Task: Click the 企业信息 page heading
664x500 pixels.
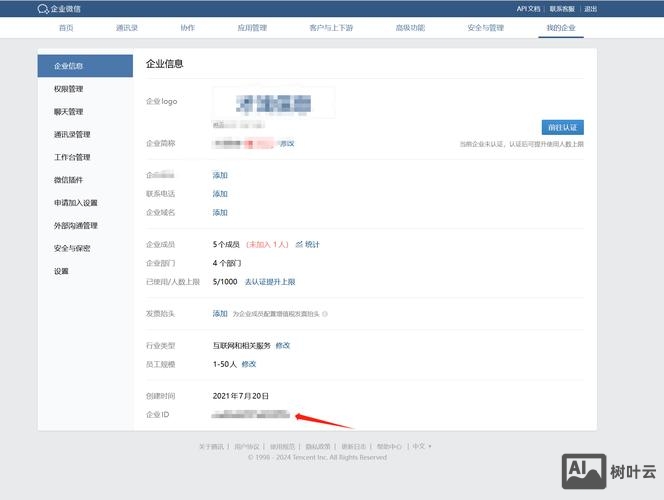Action: (x=165, y=64)
